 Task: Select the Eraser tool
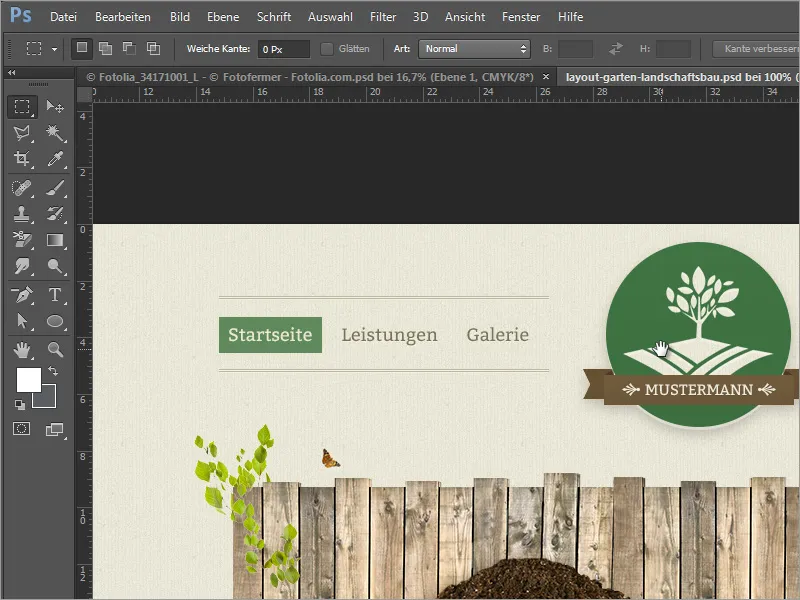(22, 240)
